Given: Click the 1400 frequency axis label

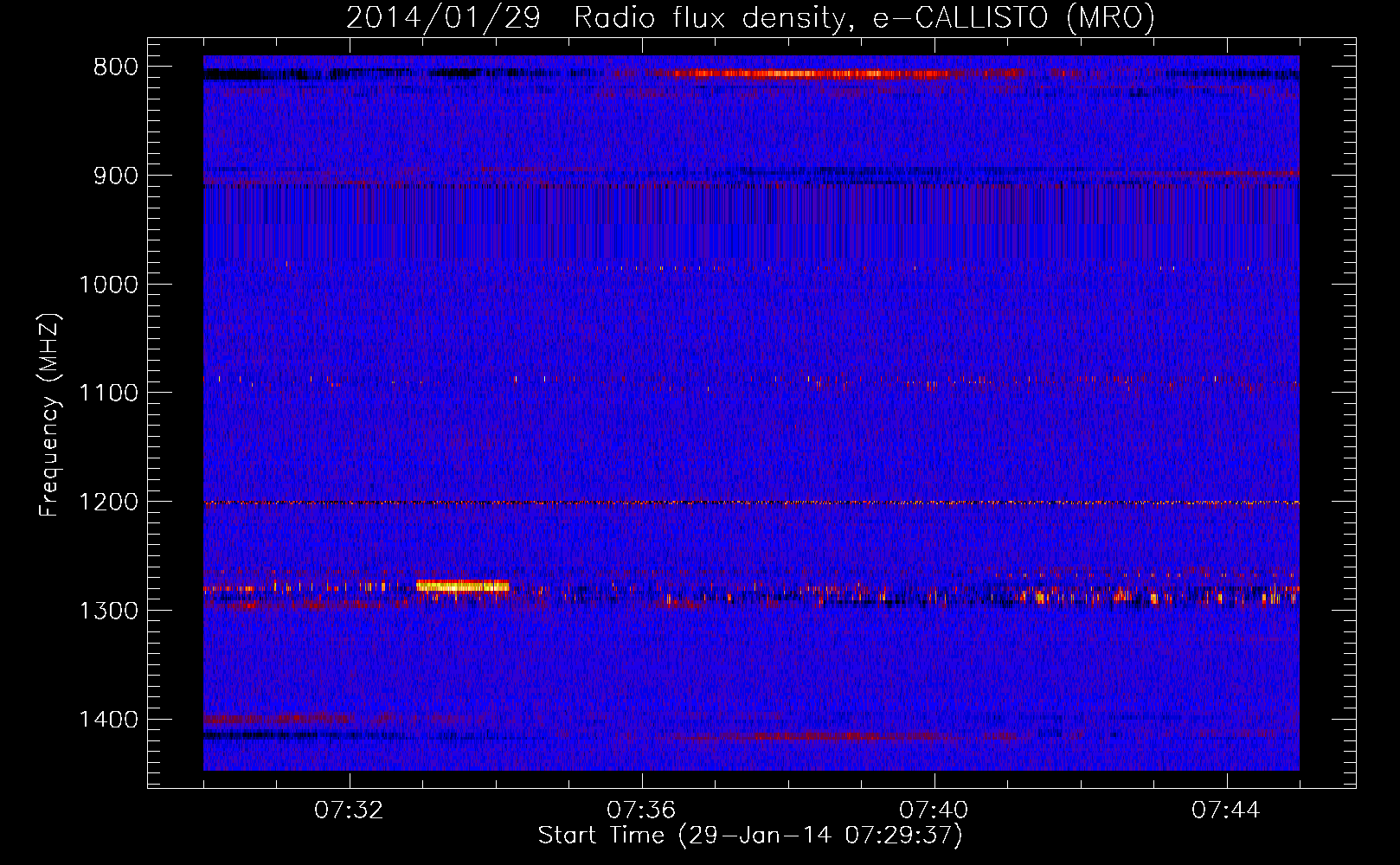Looking at the screenshot, I should click(108, 720).
